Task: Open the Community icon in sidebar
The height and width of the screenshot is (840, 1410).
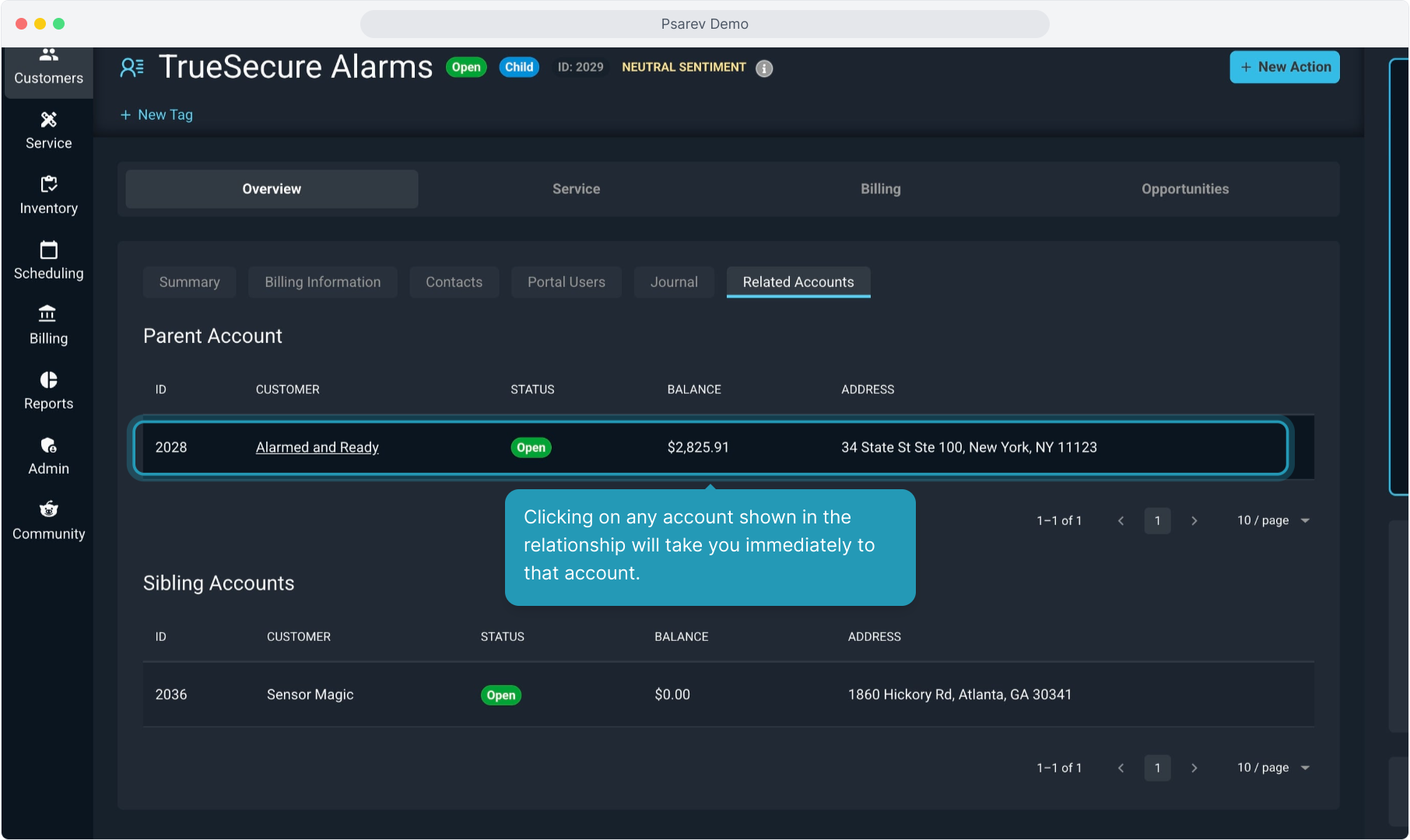Action: pos(48,509)
